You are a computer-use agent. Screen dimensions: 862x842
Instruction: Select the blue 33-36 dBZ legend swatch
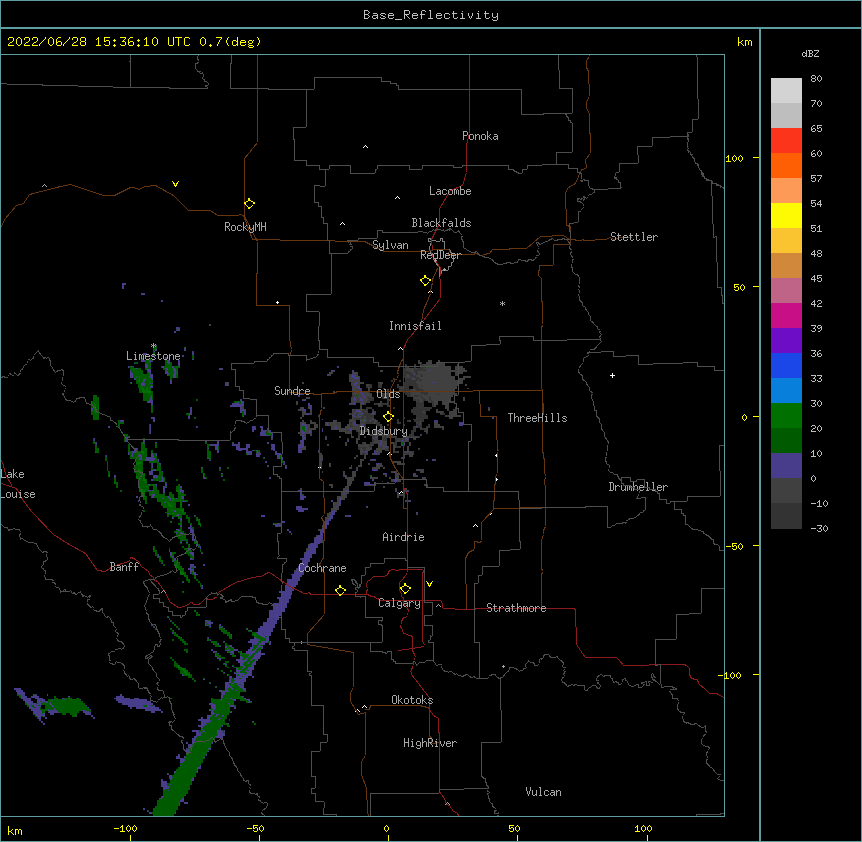[786, 365]
